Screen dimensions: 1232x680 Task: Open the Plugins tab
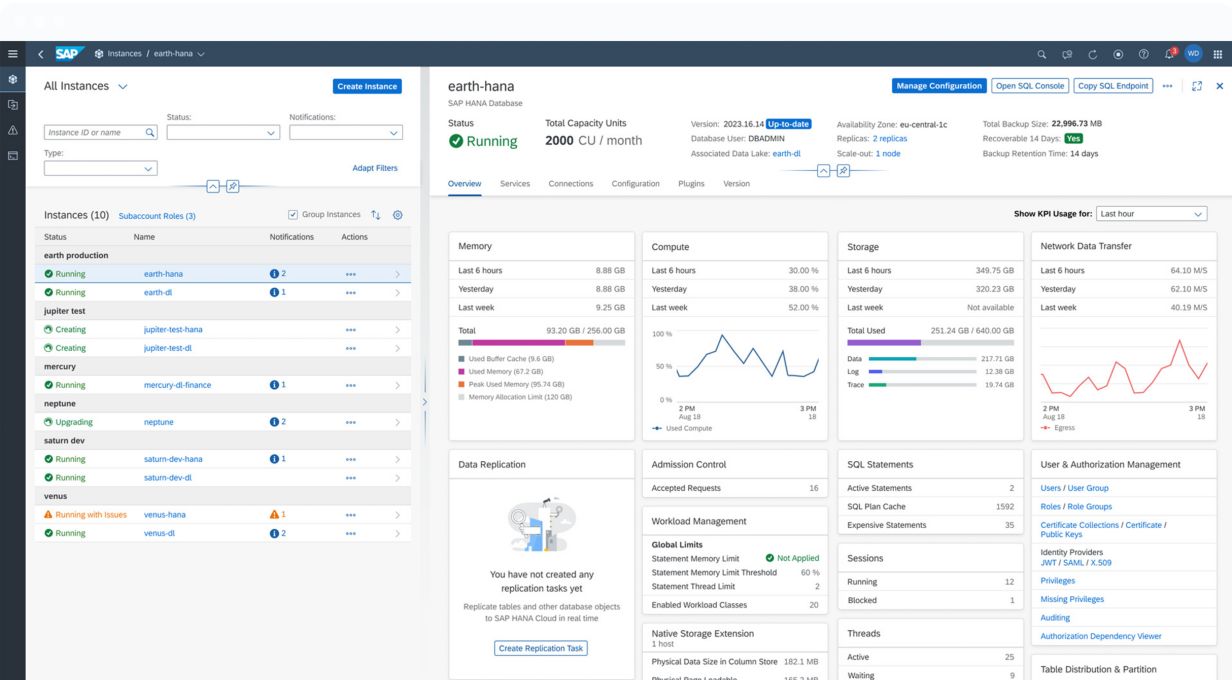691,184
